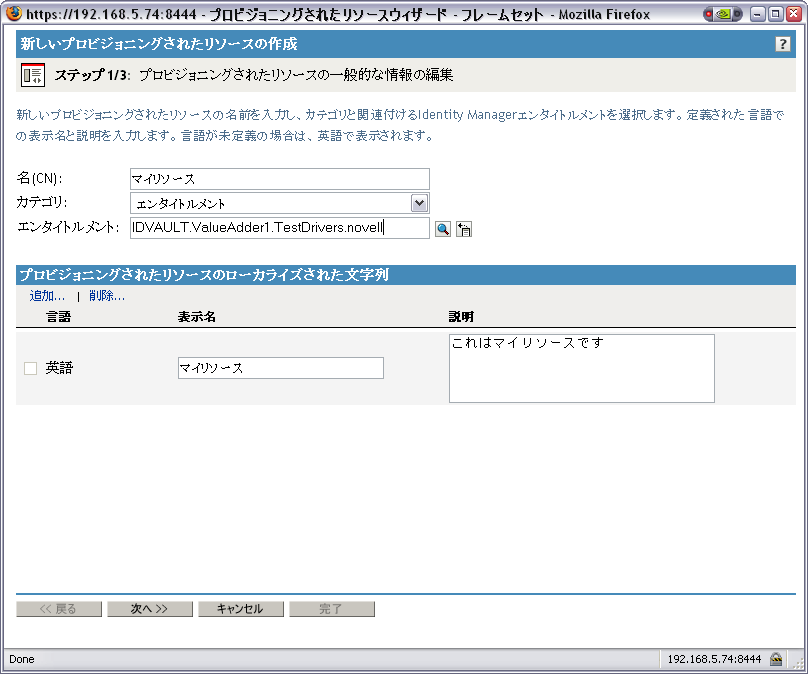Screen dimensions: 808x674
Task: Click the カテゴリ: field label
Action: [42, 202]
